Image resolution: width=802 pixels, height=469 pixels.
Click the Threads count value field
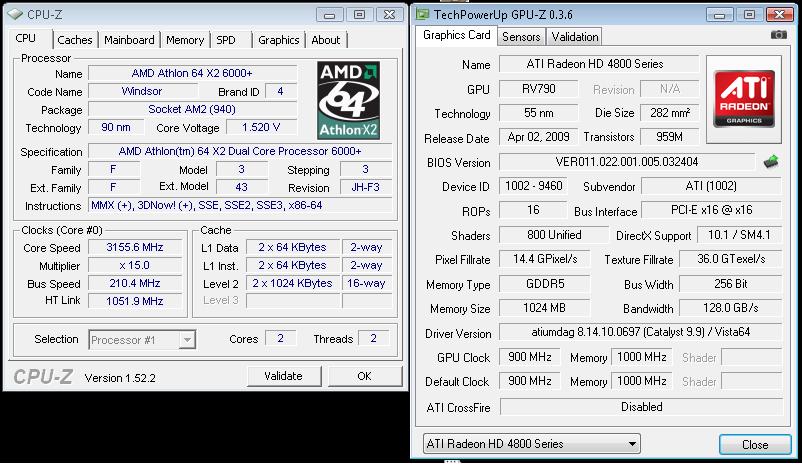[373, 339]
